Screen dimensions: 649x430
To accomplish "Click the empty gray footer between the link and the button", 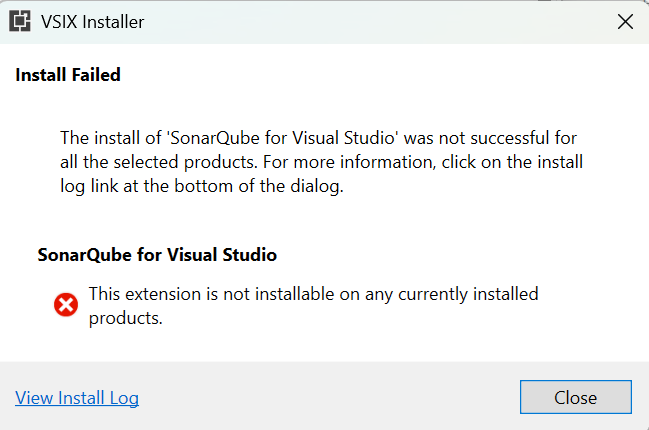I will click(329, 397).
